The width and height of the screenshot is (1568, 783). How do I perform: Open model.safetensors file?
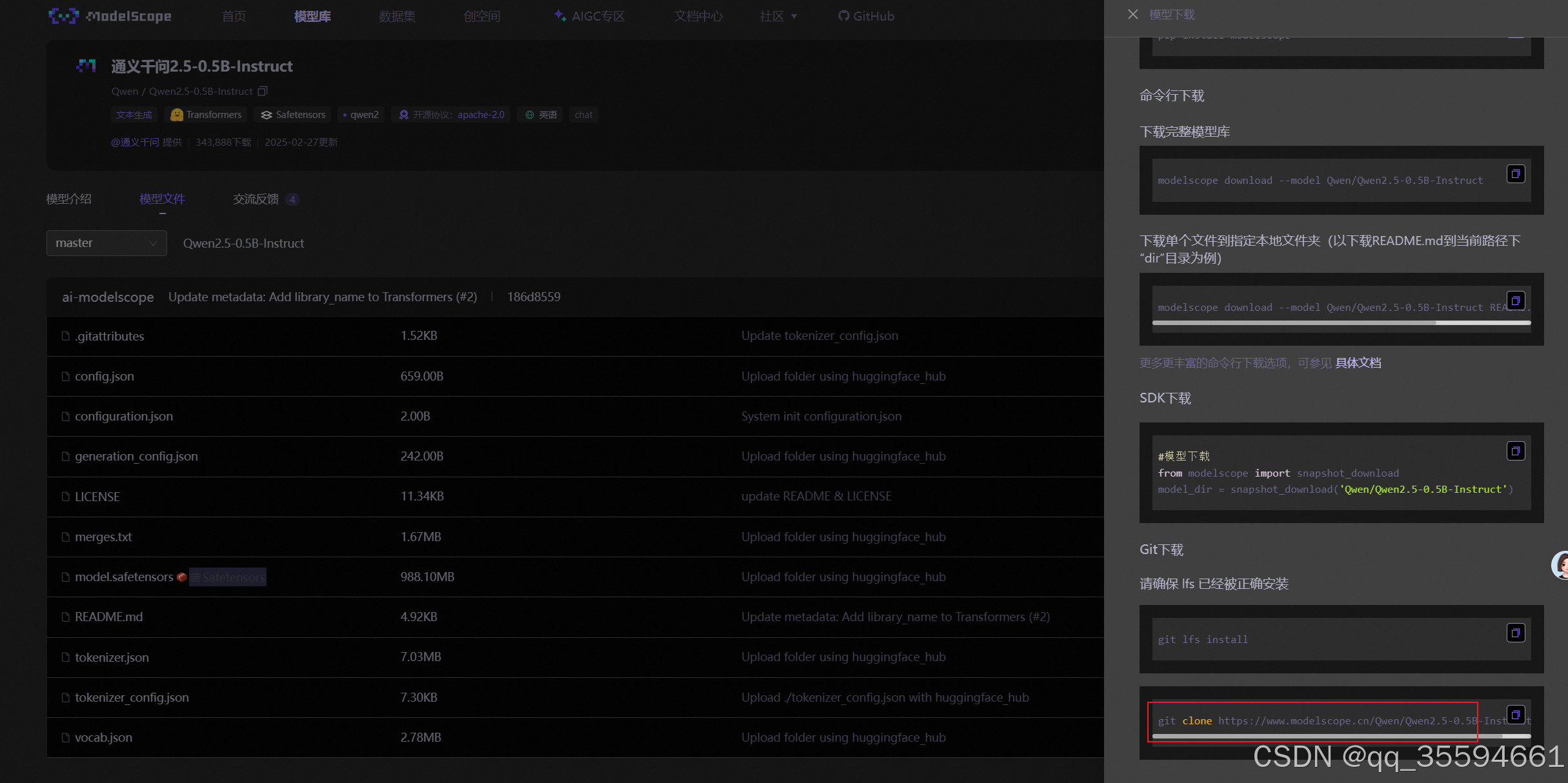coord(124,577)
